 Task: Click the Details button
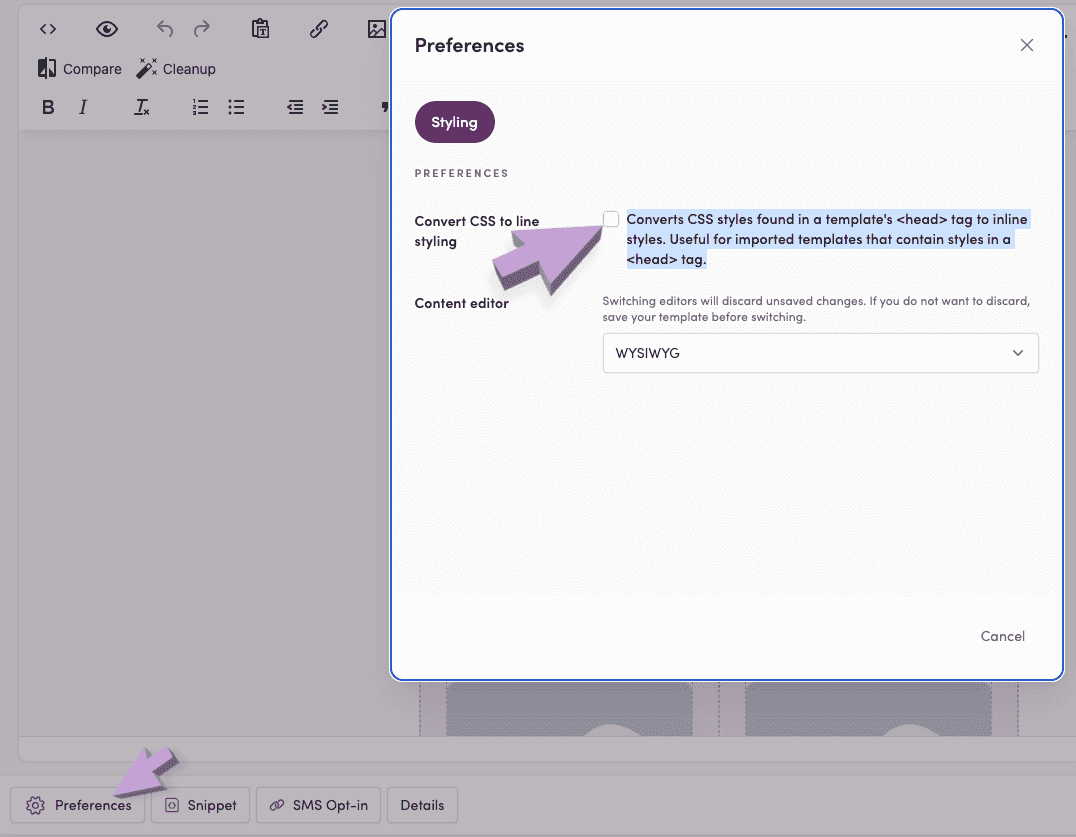coord(422,805)
